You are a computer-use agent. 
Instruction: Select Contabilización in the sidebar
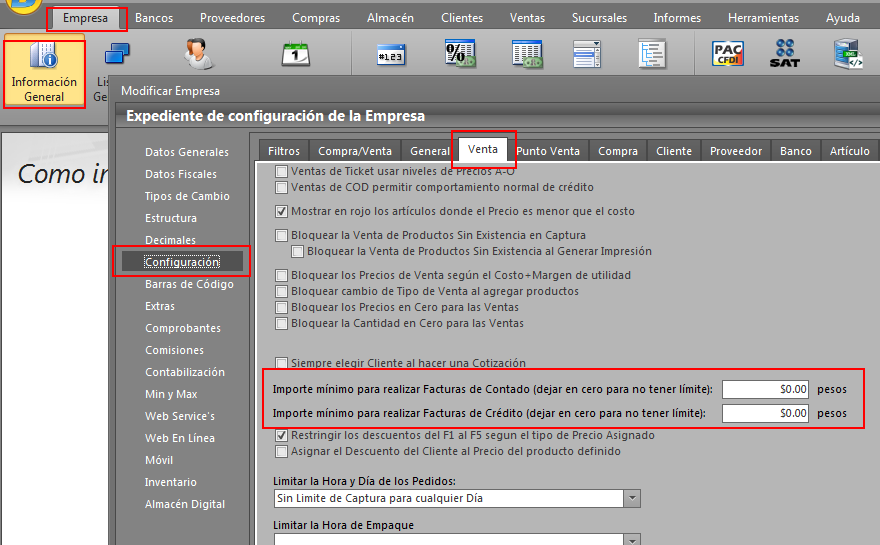coord(185,372)
